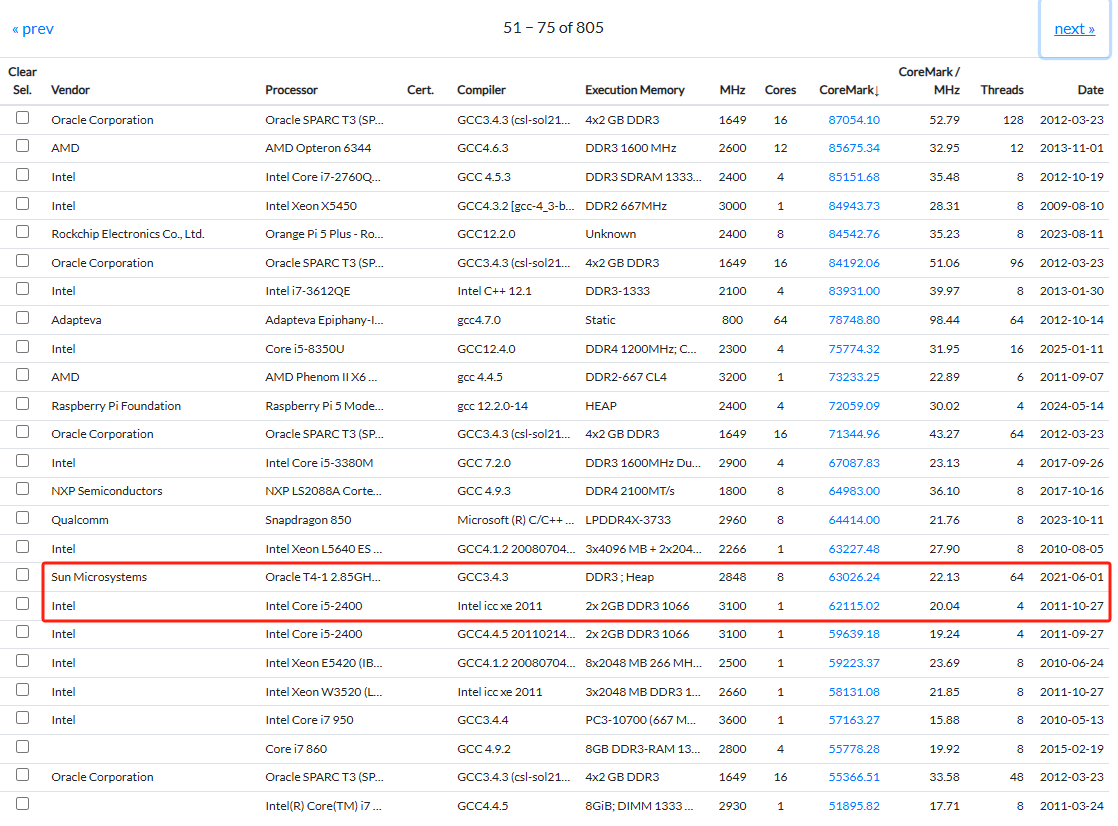Click the 51 – 75 of 805 text
Image resolution: width=1118 pixels, height=826 pixels.
coord(553,28)
